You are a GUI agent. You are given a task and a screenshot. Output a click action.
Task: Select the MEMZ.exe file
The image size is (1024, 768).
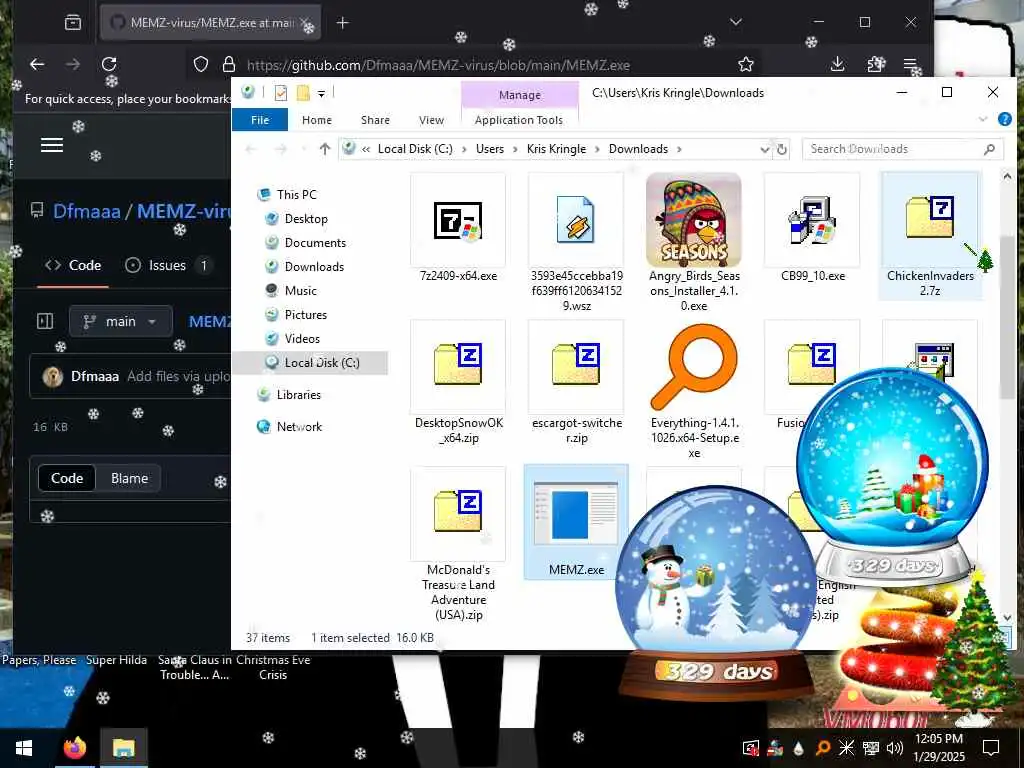pos(576,522)
